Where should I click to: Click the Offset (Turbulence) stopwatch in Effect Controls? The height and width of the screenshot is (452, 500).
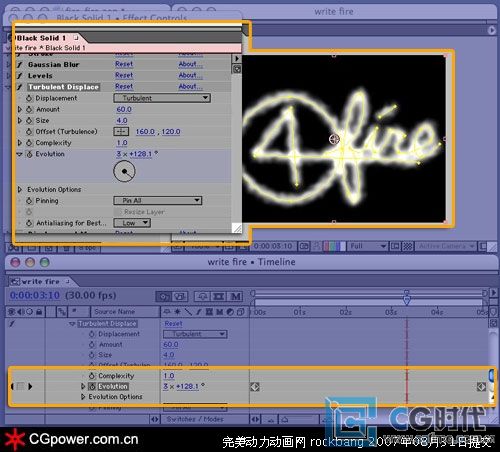click(x=29, y=132)
